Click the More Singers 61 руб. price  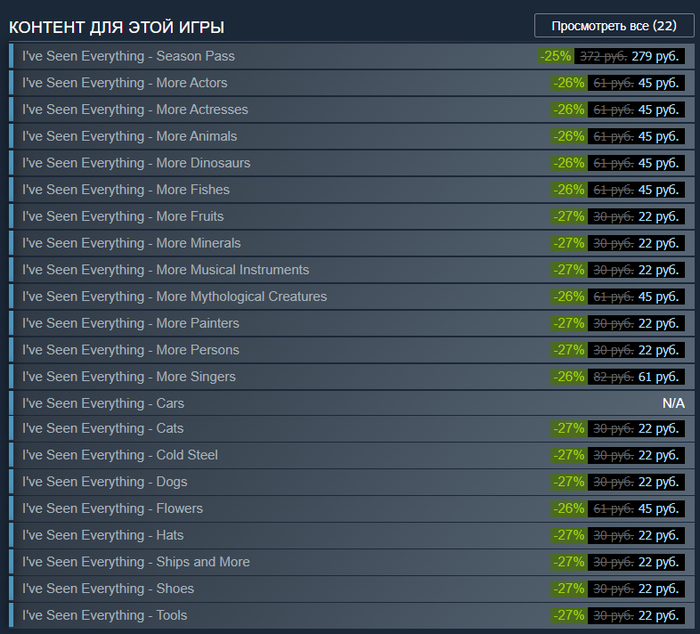coord(658,377)
